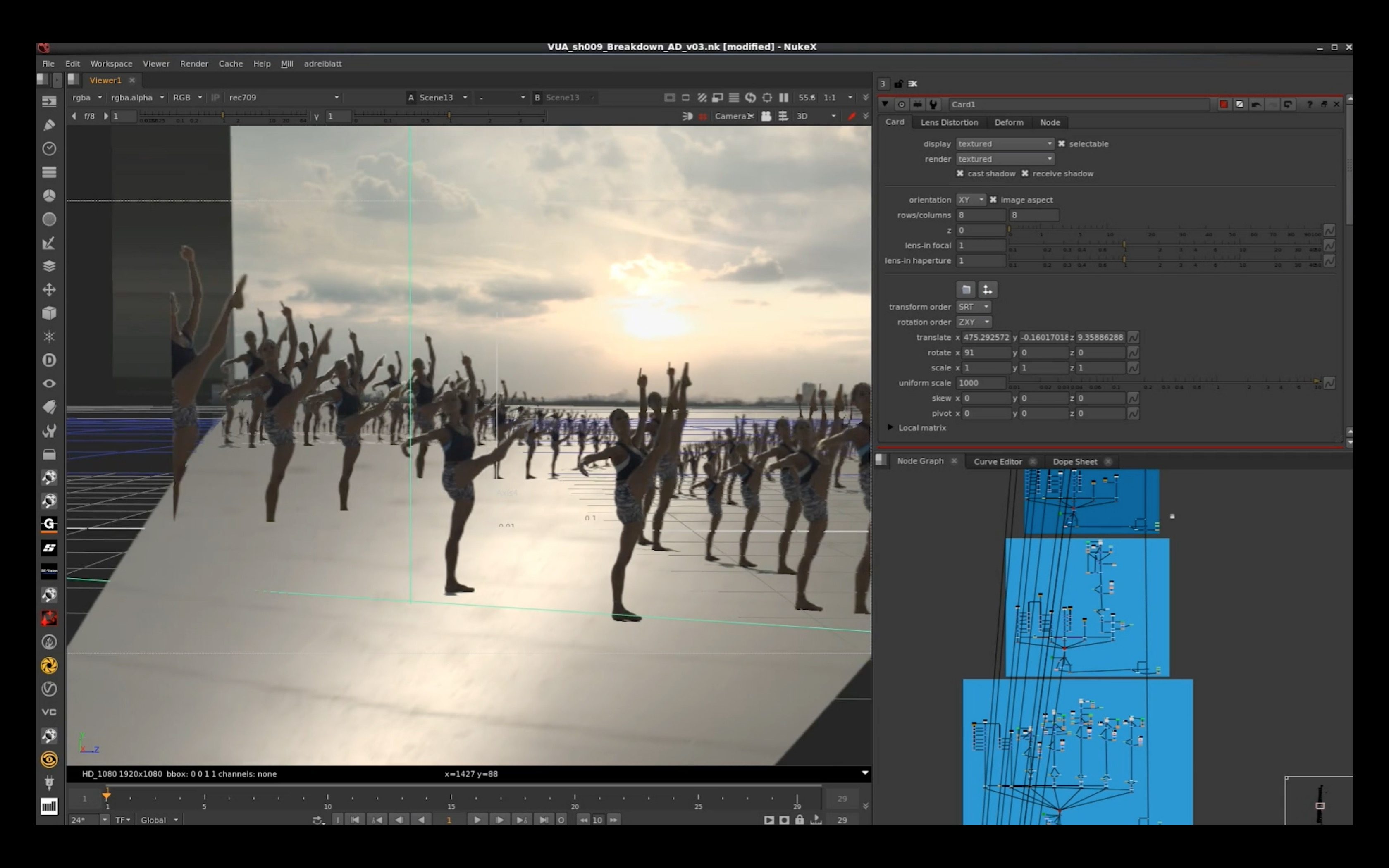
Task: Jump to the first frame
Action: [x=355, y=820]
